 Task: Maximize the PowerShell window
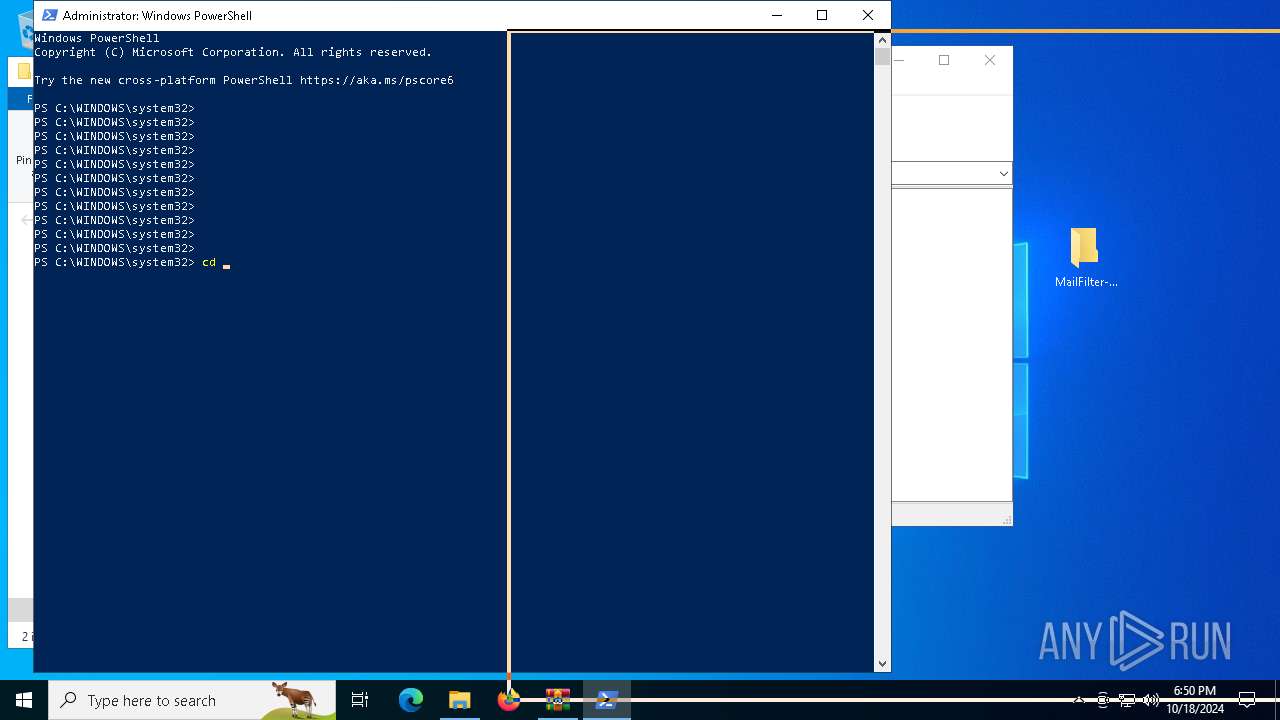822,15
